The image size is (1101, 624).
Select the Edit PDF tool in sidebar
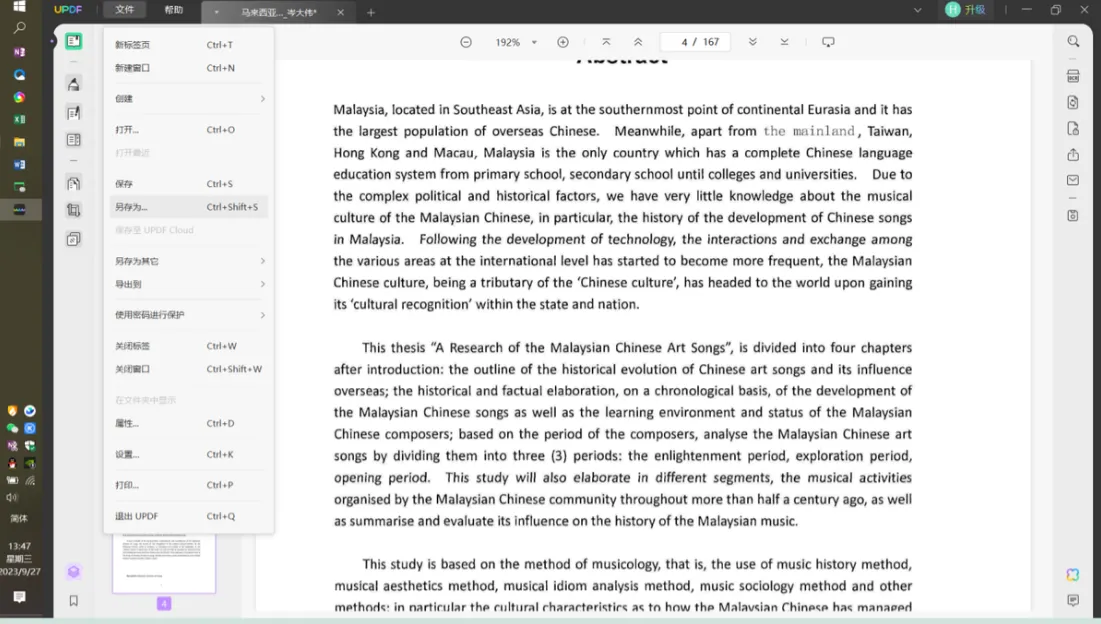74,112
